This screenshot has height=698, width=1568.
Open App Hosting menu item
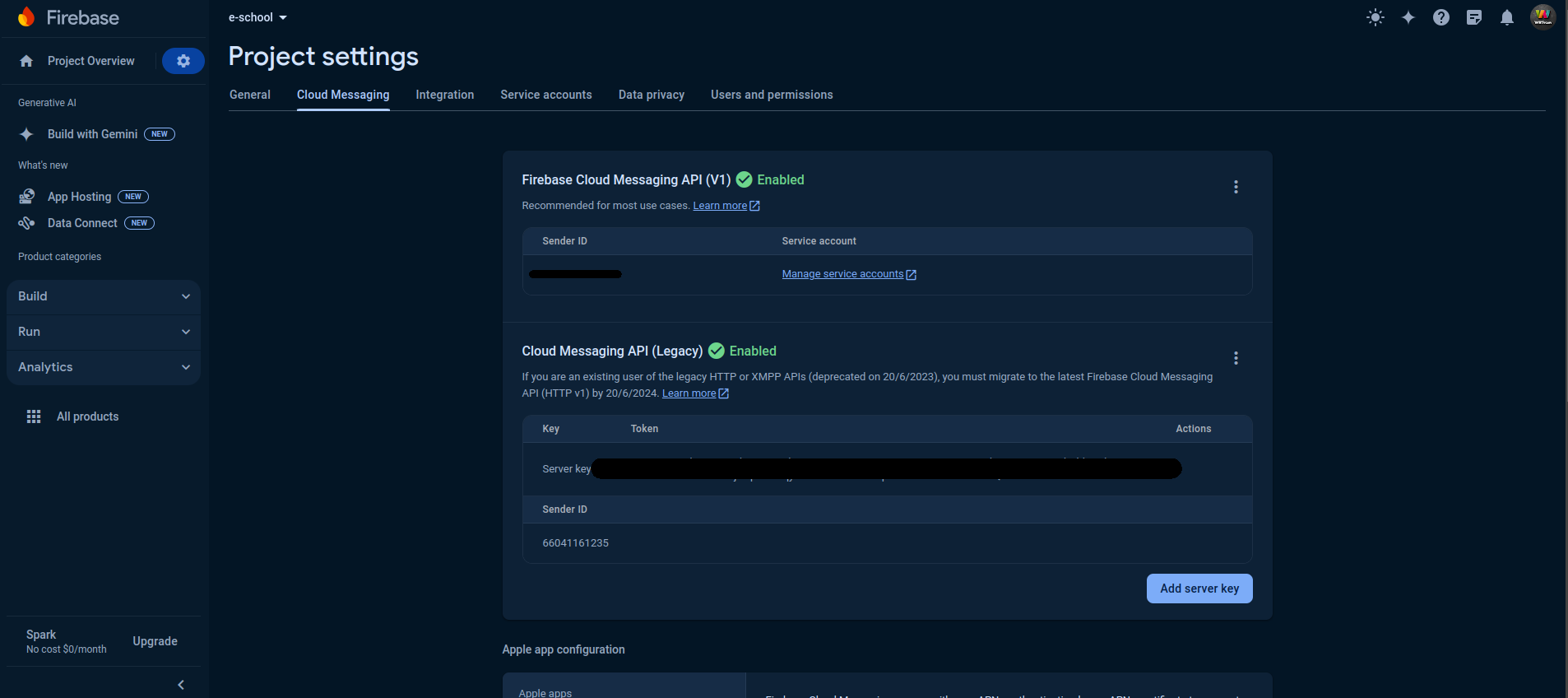point(80,197)
